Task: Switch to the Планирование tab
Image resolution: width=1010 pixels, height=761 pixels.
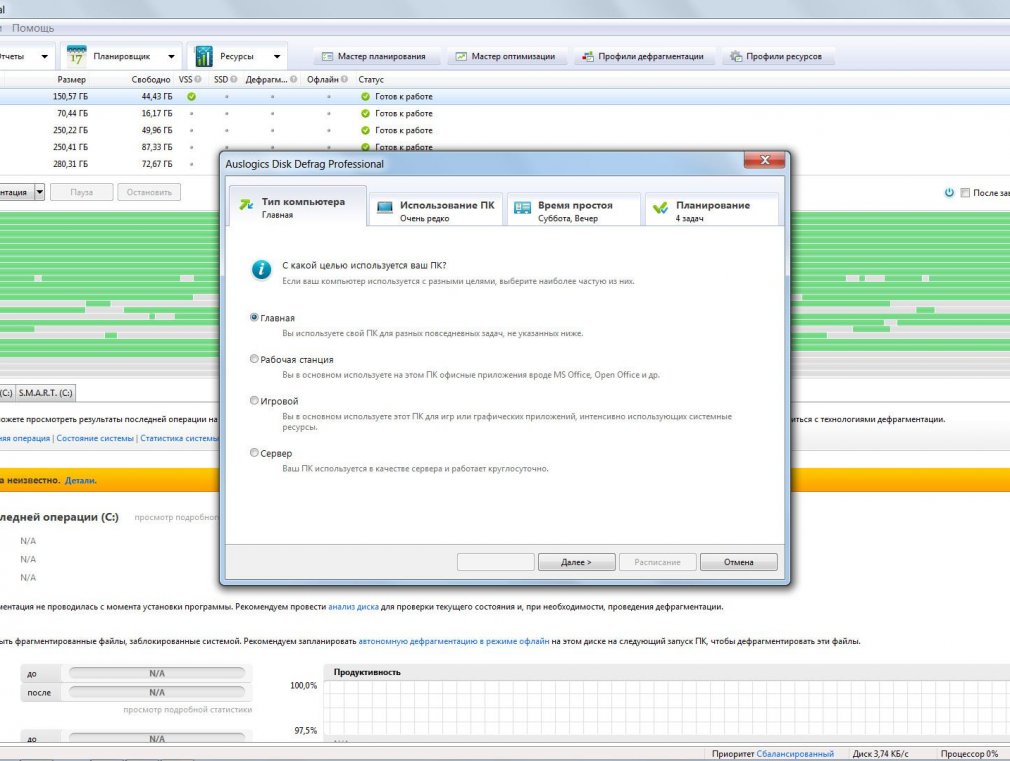Action: (712, 210)
